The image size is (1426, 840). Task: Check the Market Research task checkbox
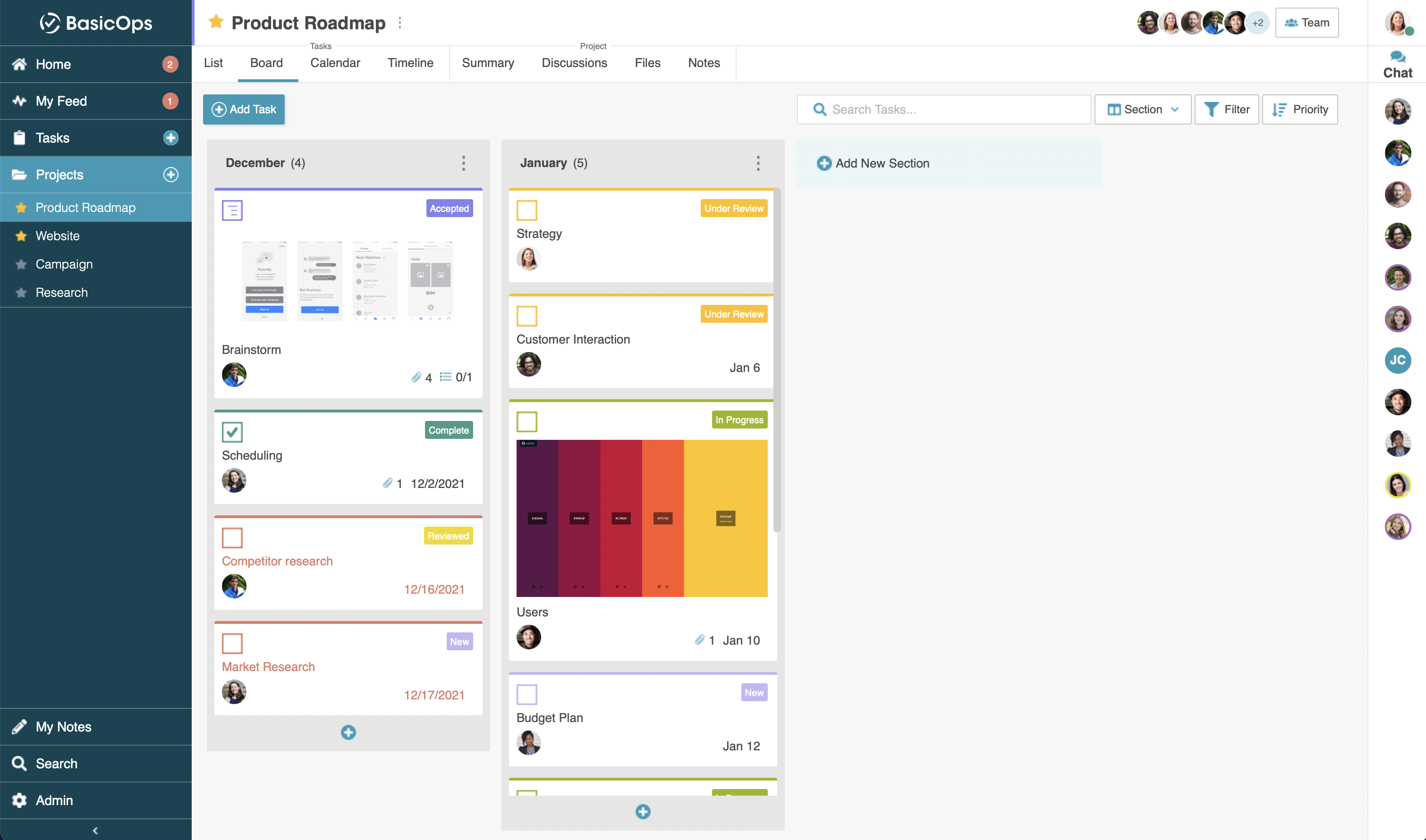232,643
